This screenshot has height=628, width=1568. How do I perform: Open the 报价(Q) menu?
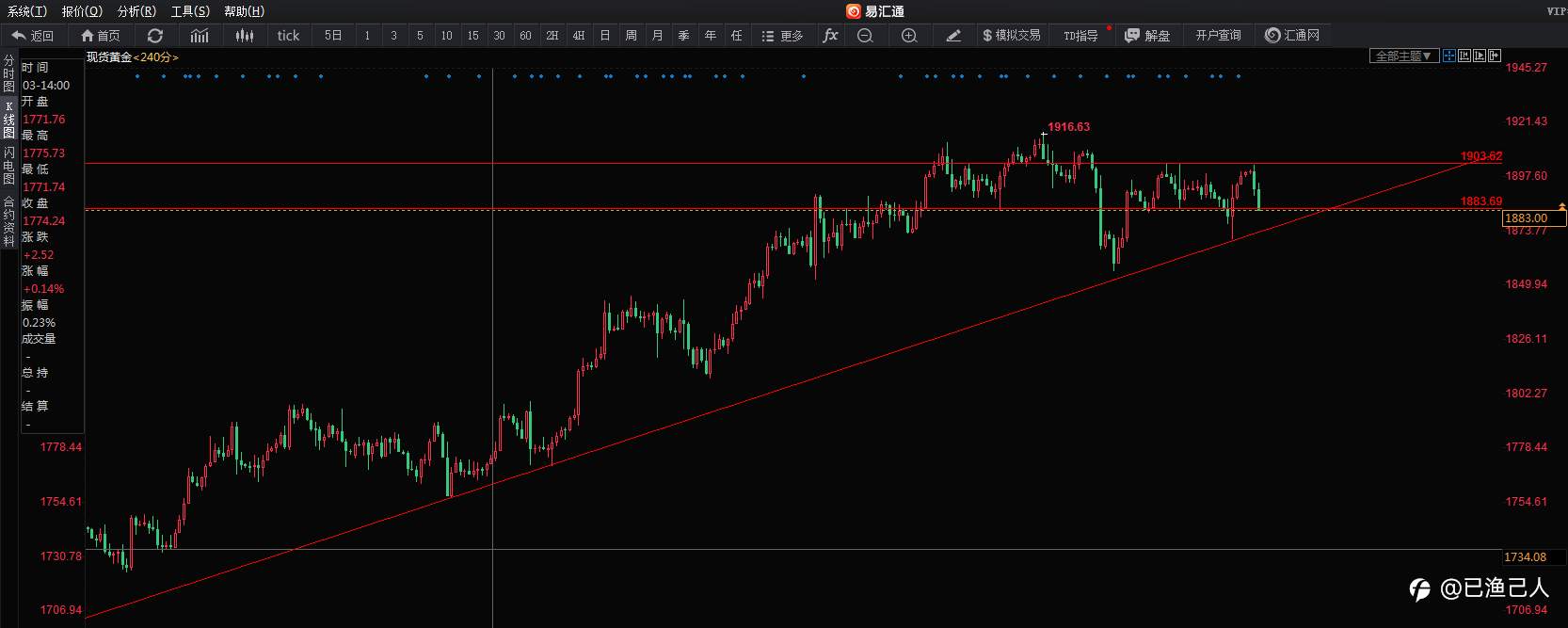82,11
